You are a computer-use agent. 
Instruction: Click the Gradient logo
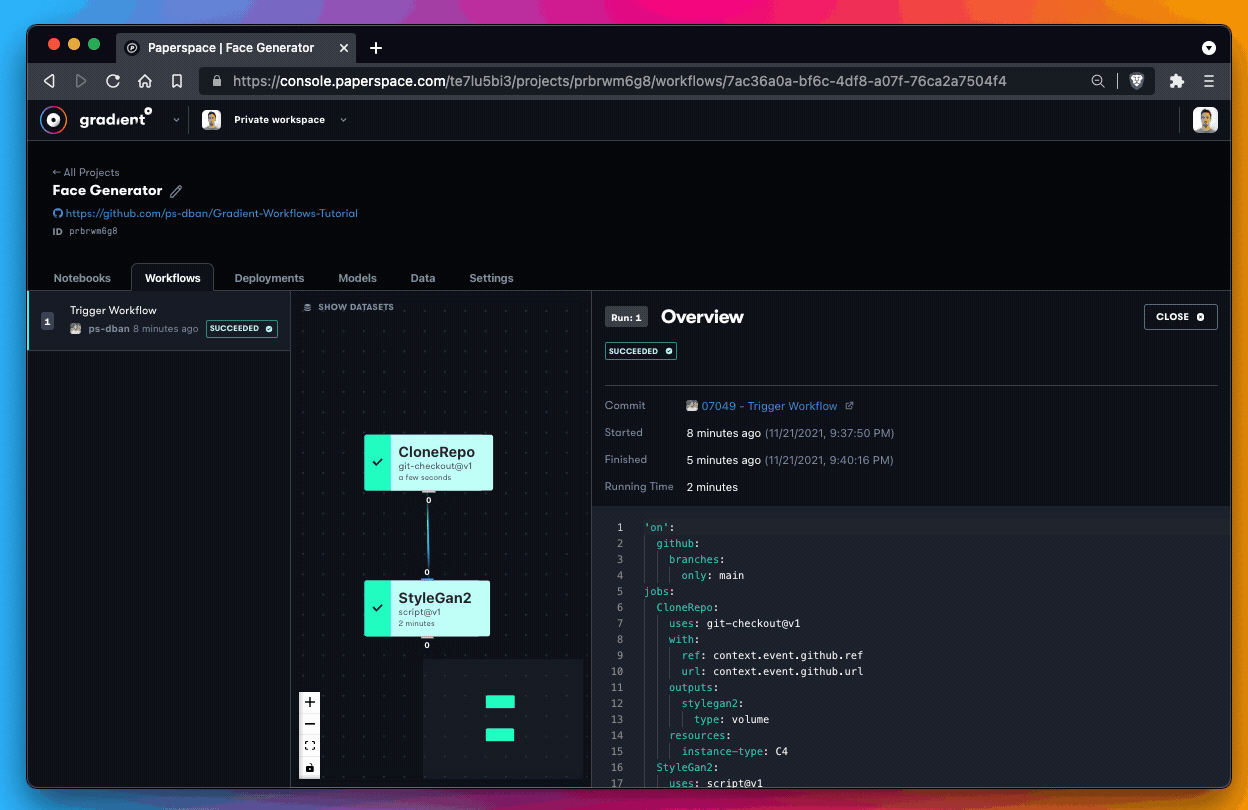coord(96,119)
